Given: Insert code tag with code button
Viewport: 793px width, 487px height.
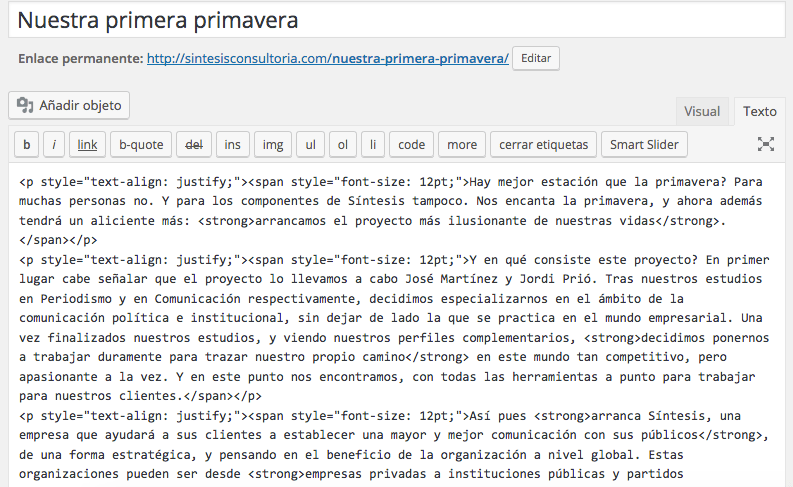Looking at the screenshot, I should (411, 145).
